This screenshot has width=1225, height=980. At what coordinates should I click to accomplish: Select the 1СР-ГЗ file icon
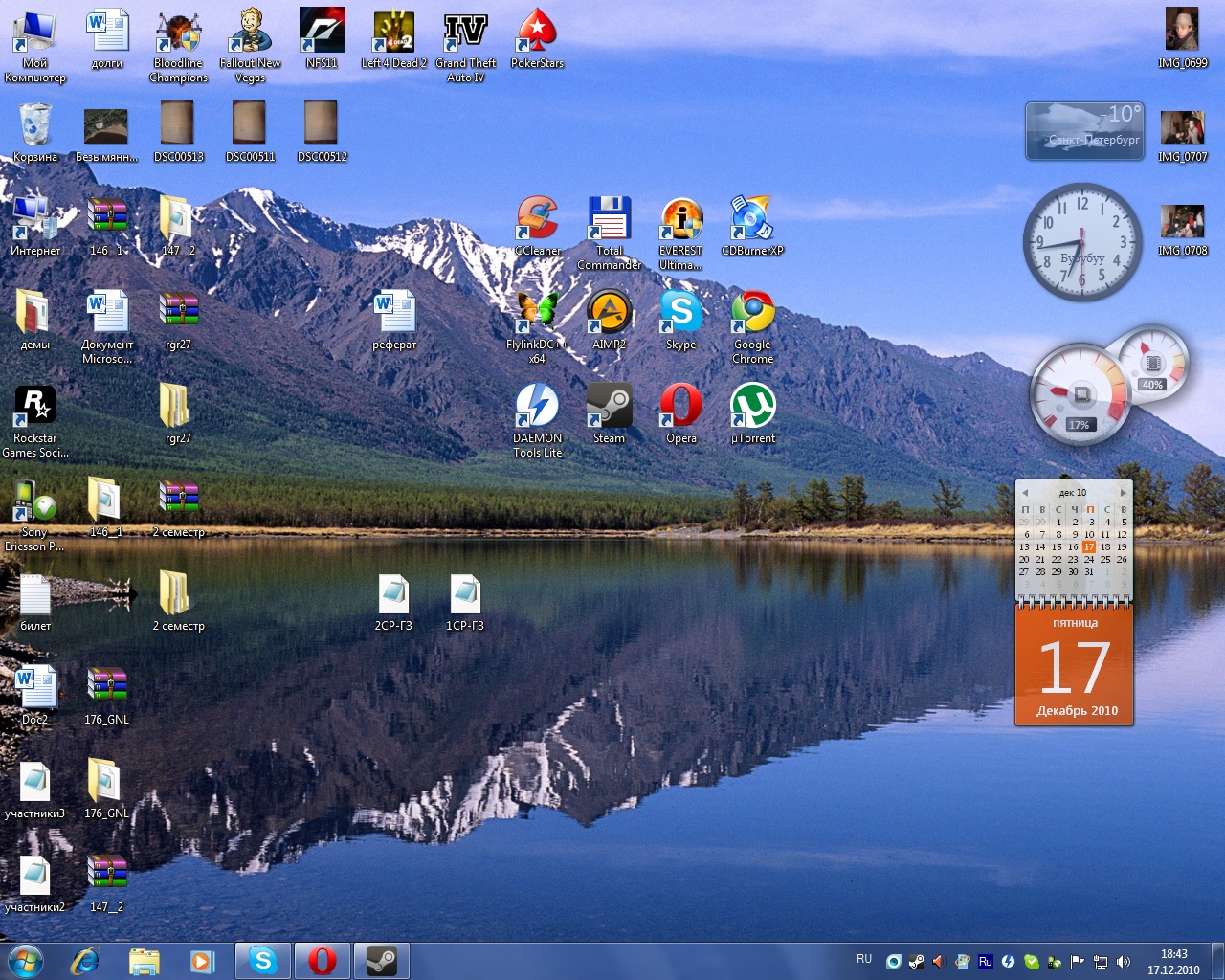[465, 601]
